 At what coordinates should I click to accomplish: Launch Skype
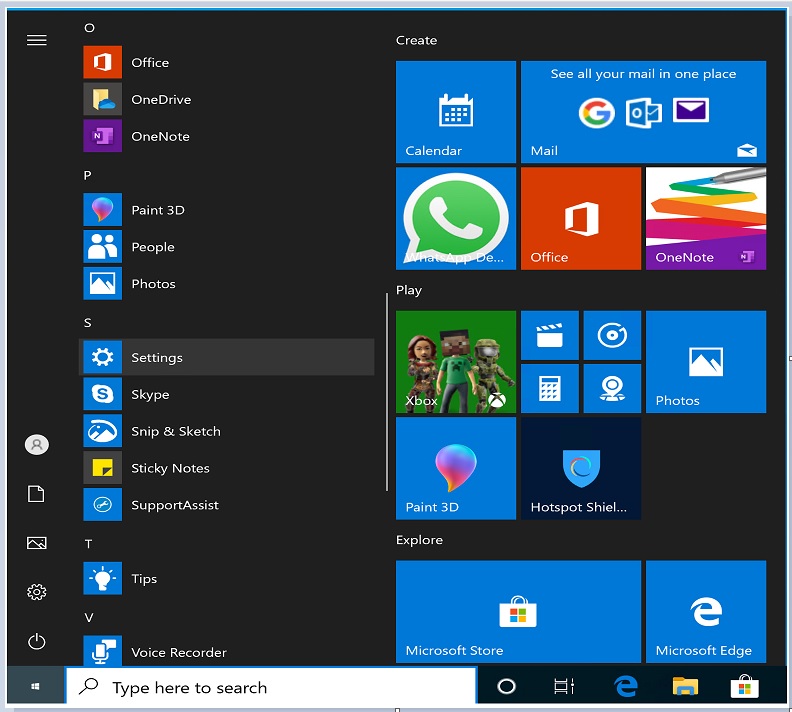point(226,394)
